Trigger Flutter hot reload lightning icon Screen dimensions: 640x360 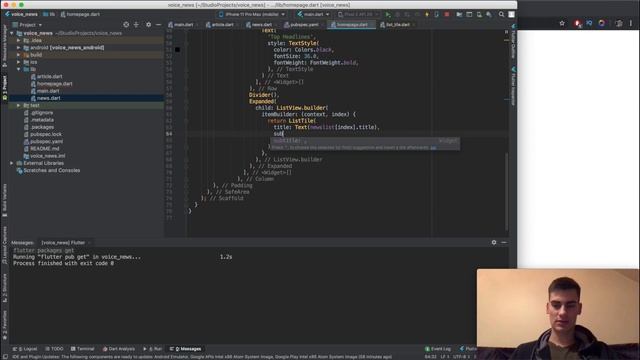[427, 14]
